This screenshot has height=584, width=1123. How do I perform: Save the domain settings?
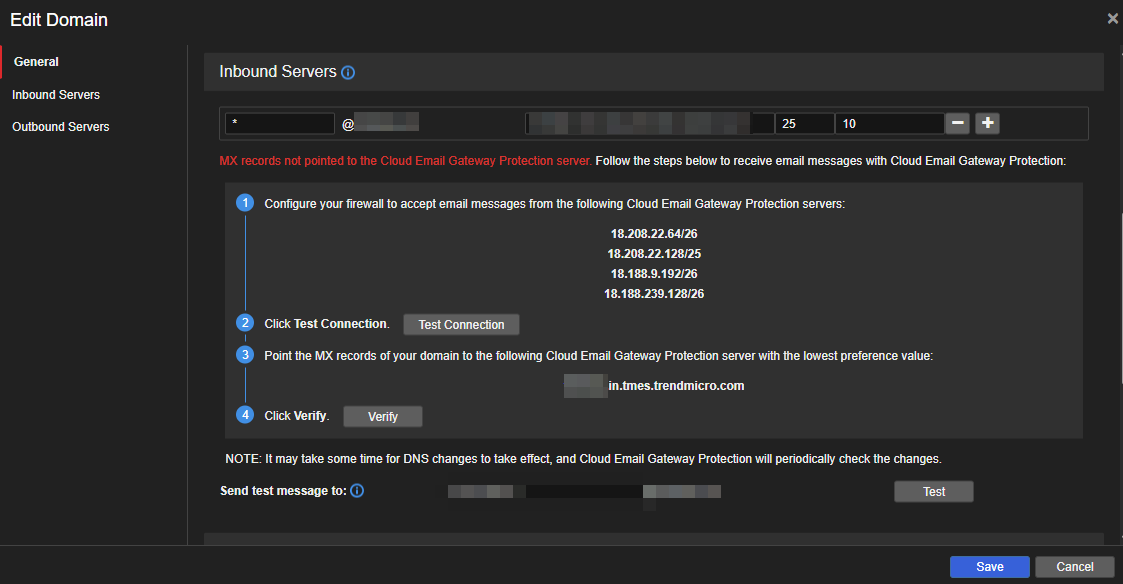click(989, 567)
